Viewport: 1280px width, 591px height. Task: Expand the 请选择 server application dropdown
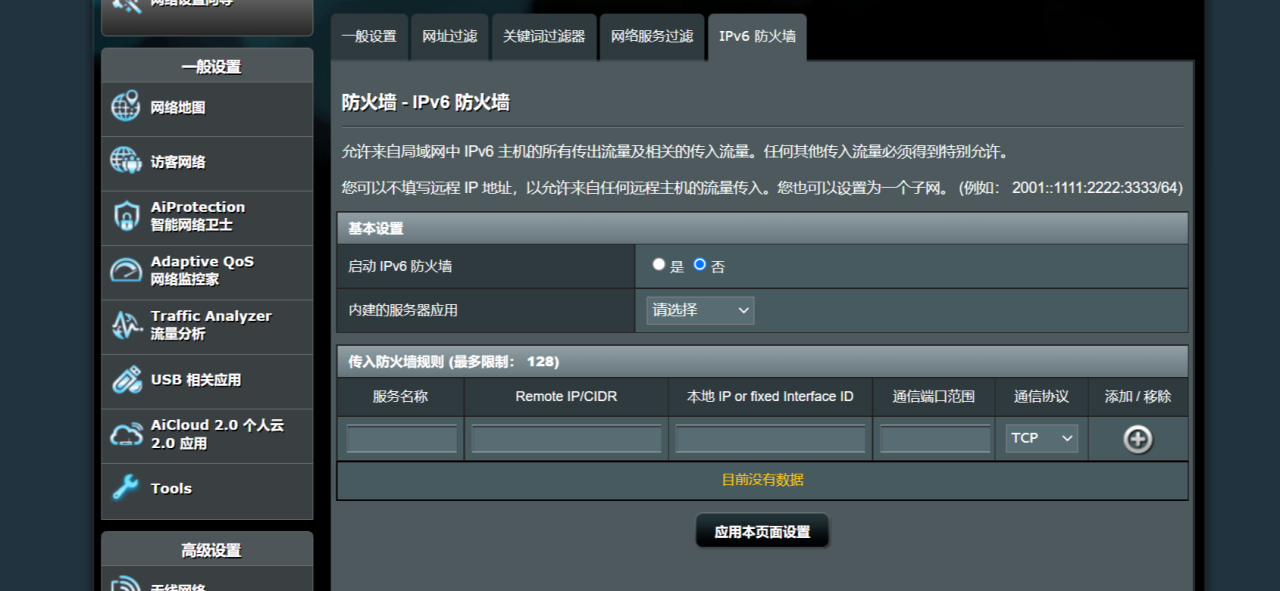pos(700,310)
